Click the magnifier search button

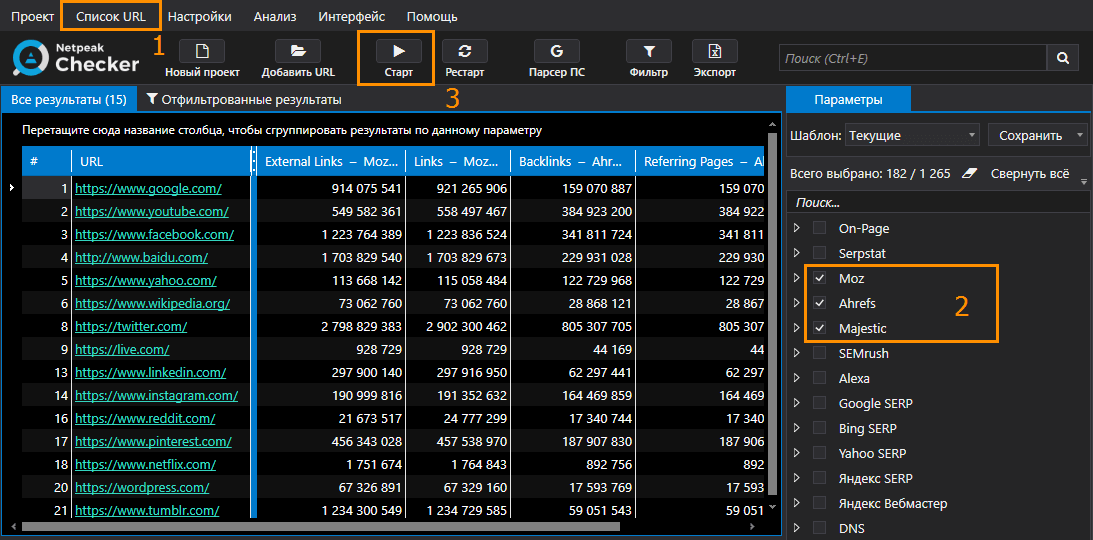(x=1062, y=59)
